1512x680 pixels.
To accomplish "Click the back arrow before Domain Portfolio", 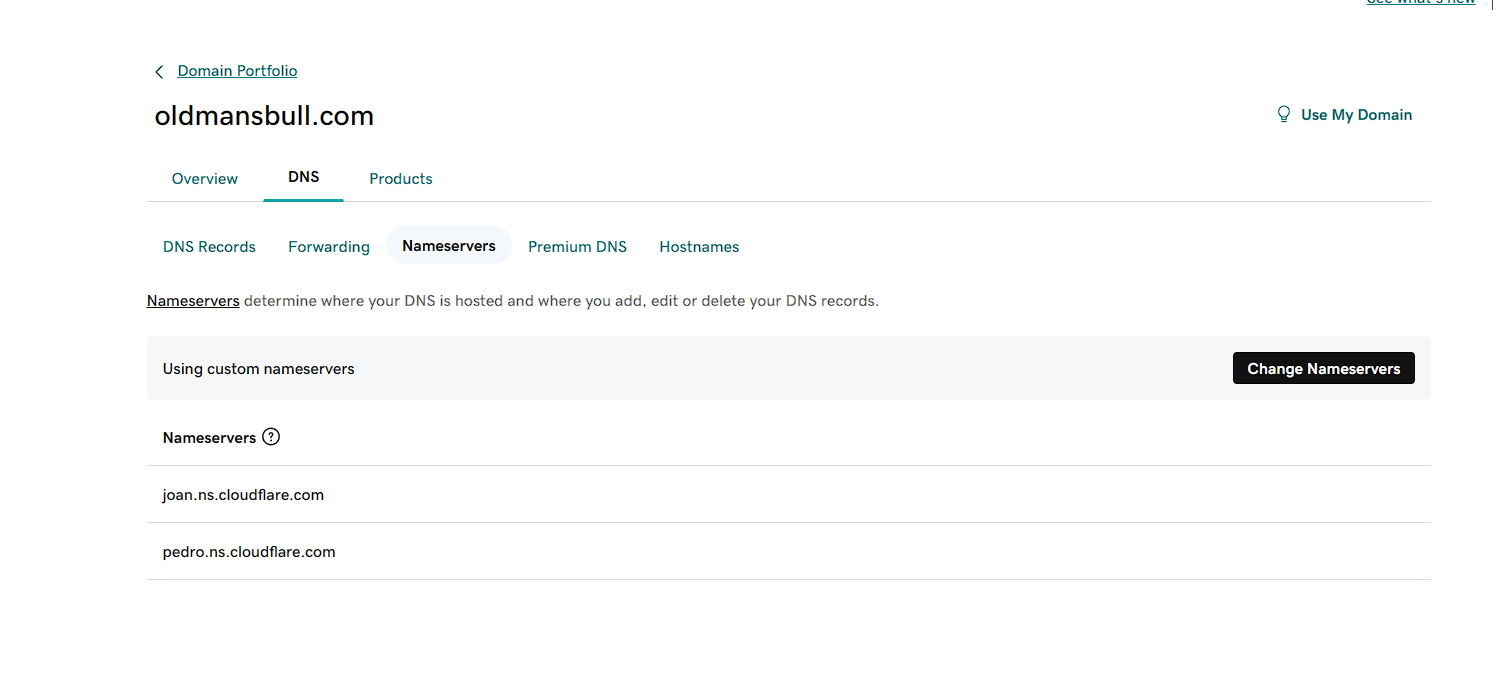I will pos(158,71).
